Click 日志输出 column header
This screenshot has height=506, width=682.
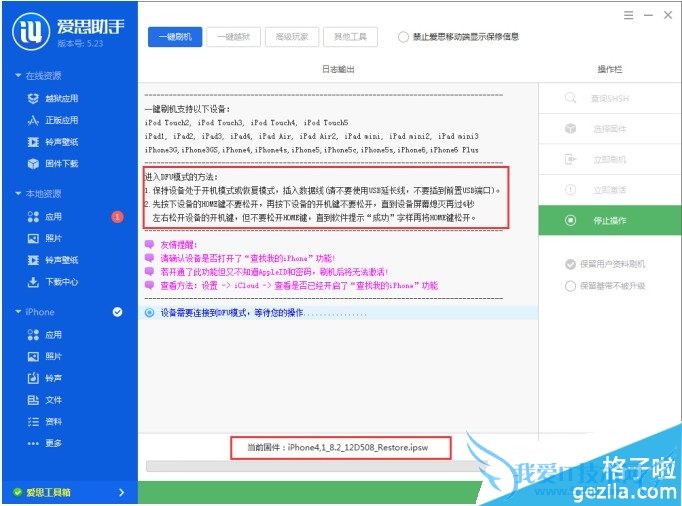338,69
